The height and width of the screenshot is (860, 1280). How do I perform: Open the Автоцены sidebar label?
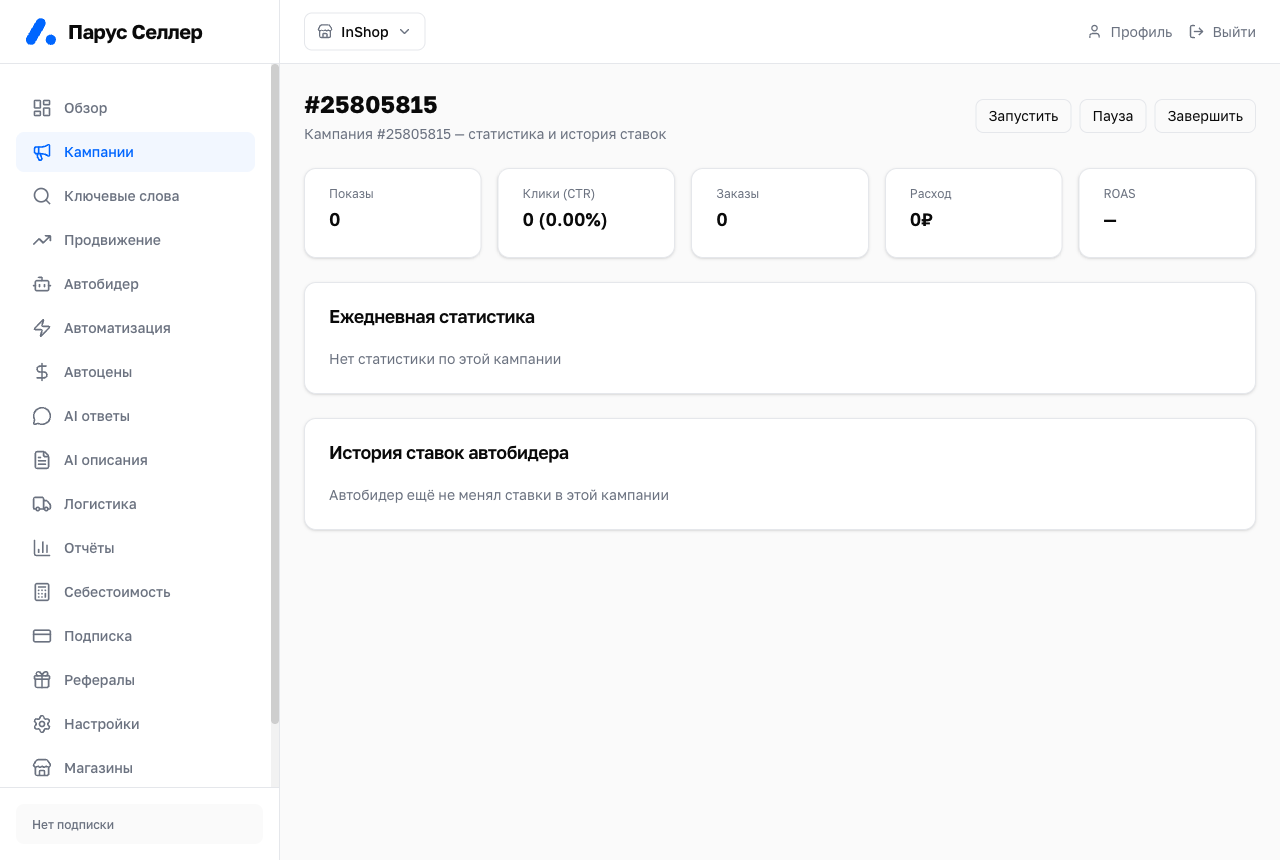98,372
